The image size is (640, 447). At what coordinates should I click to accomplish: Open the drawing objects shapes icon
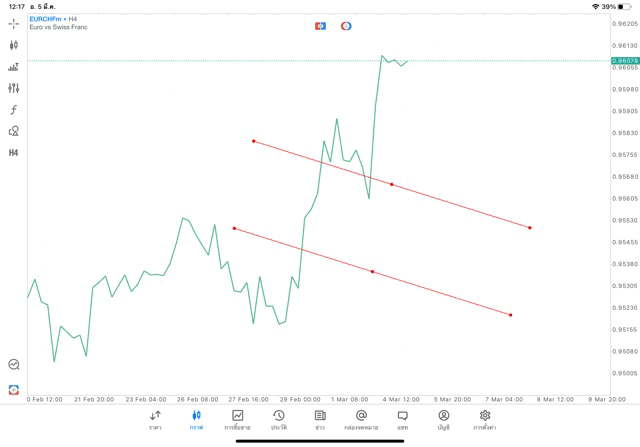pos(14,131)
